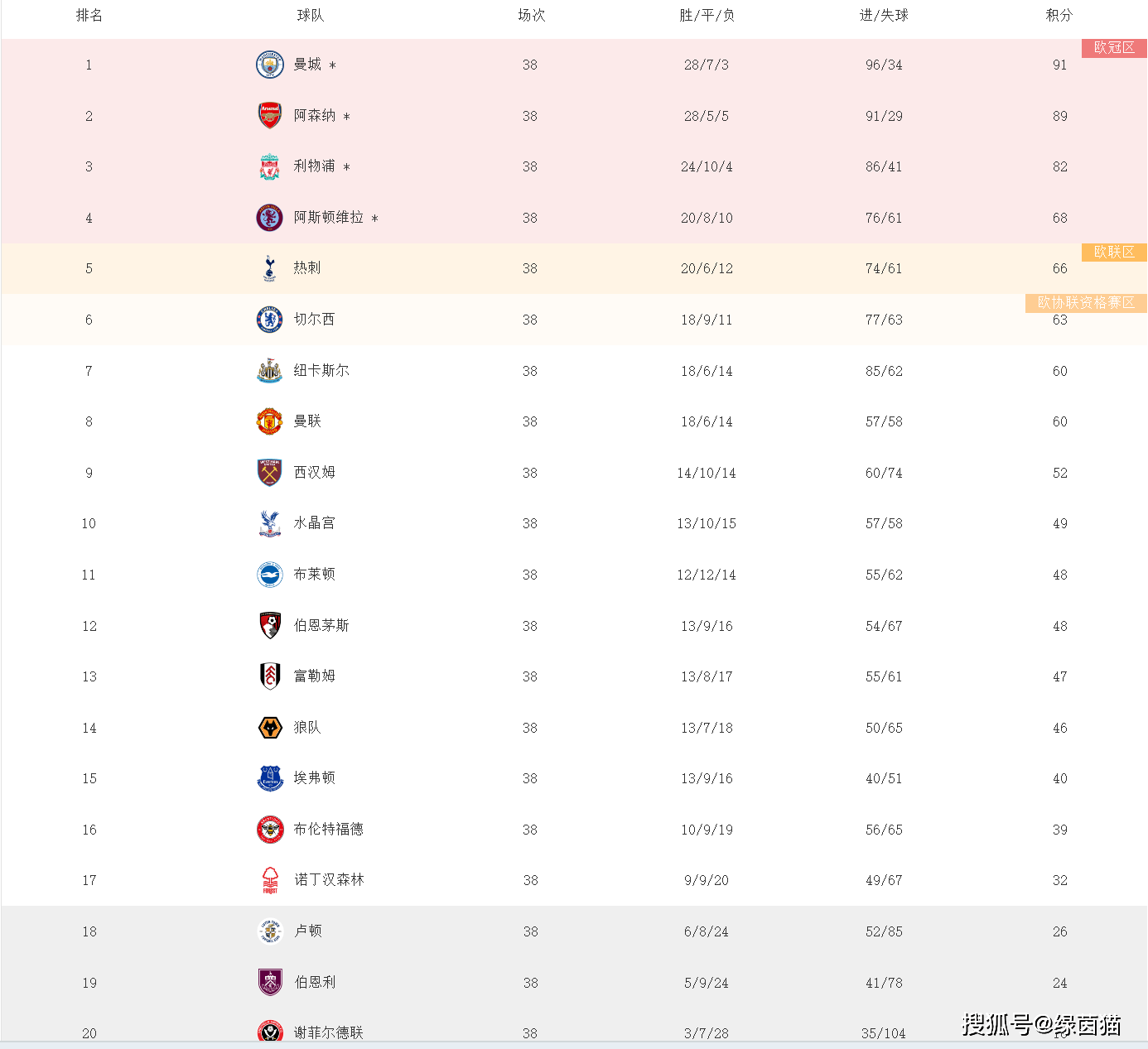Screen dimensions: 1148x1049
Task: Click Nottingham Forest's points 32
Action: [x=1060, y=881]
